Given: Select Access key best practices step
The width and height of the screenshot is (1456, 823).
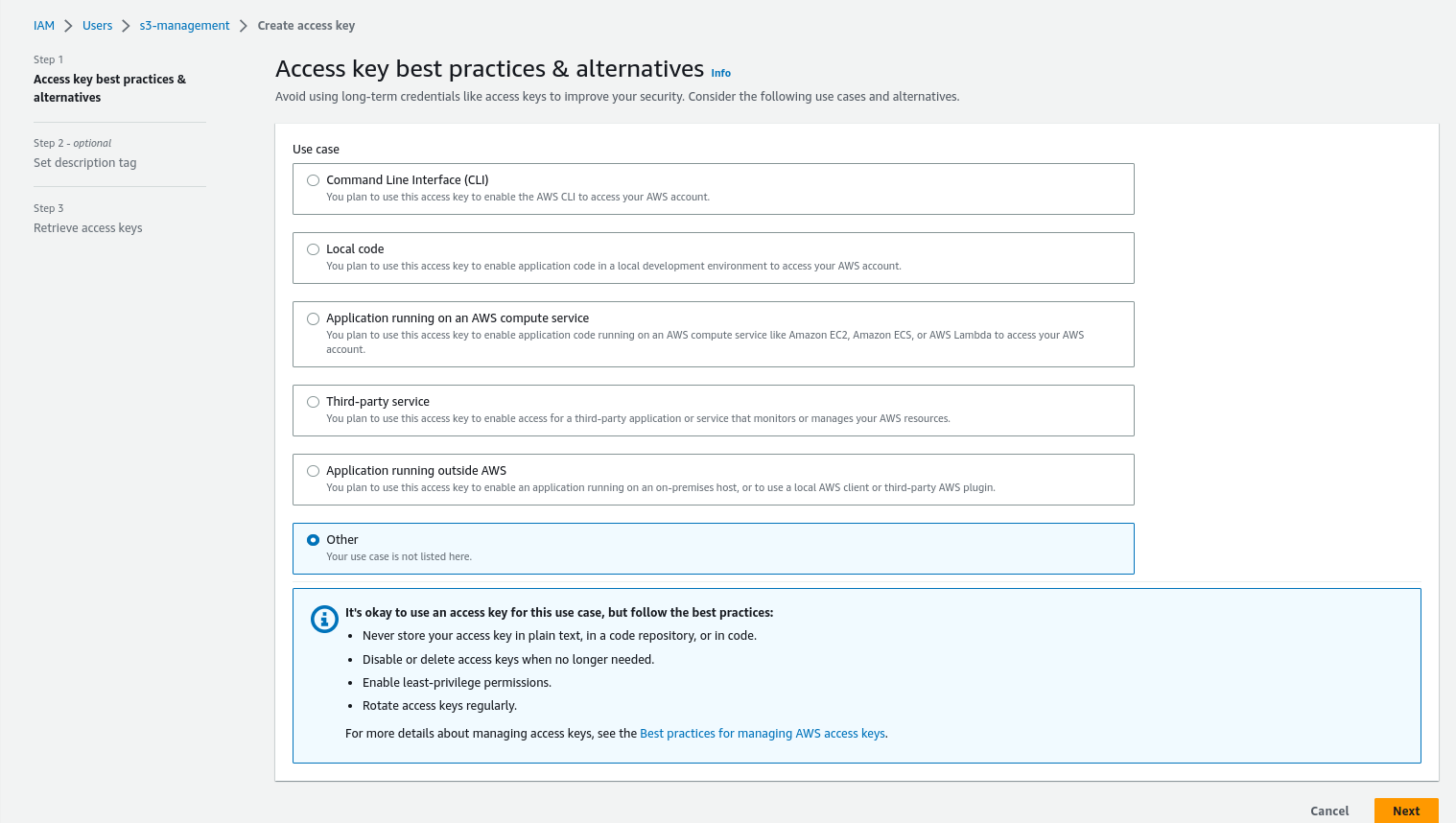Looking at the screenshot, I should 109,88.
